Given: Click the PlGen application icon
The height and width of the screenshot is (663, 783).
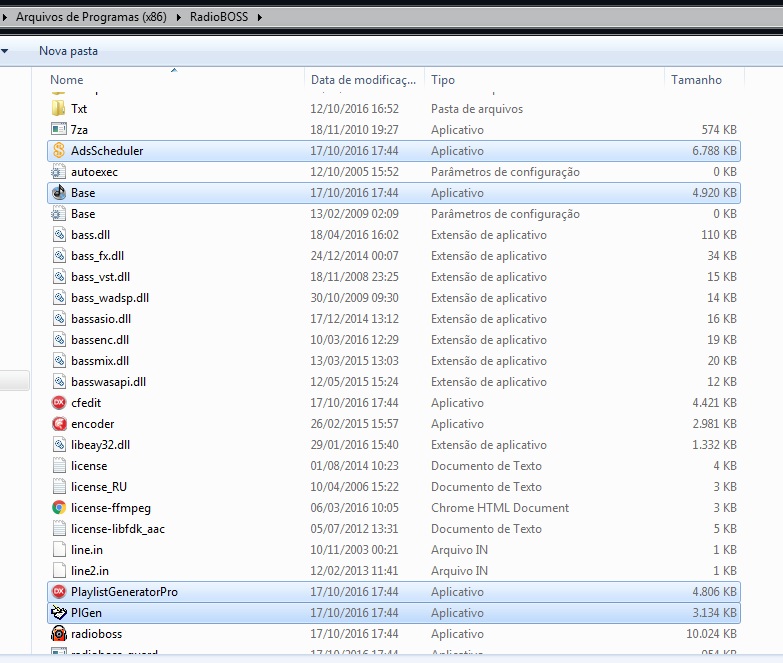Looking at the screenshot, I should pyautogui.click(x=58, y=613).
